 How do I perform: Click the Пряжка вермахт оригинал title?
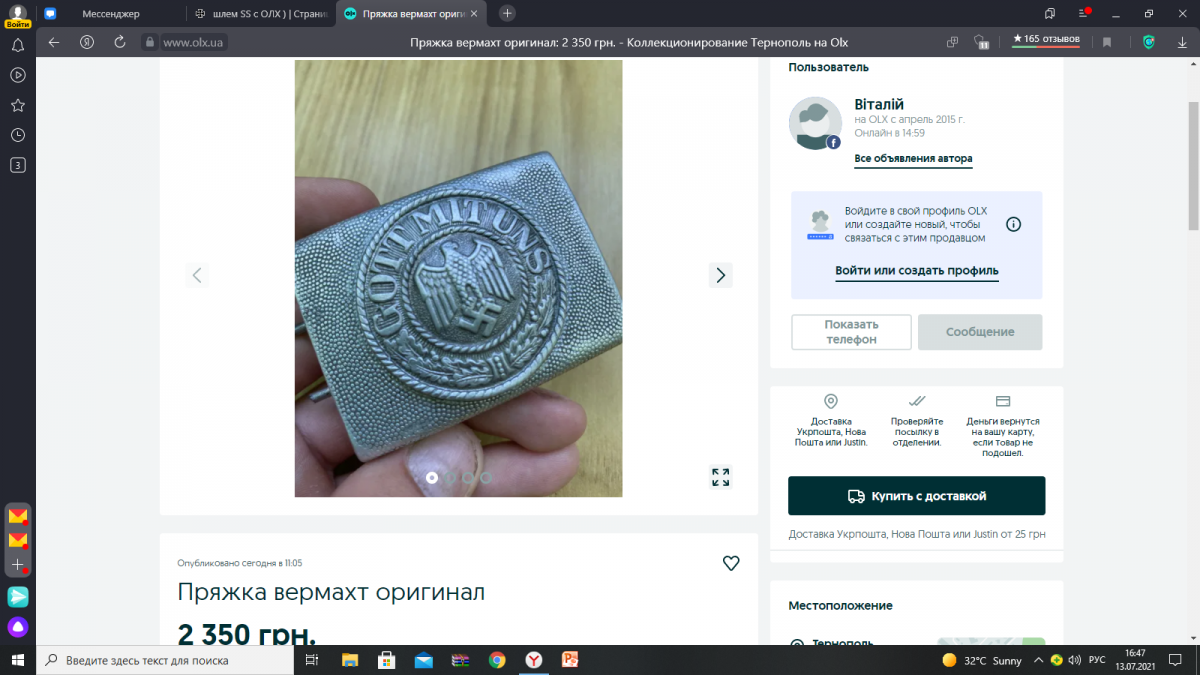tap(331, 592)
